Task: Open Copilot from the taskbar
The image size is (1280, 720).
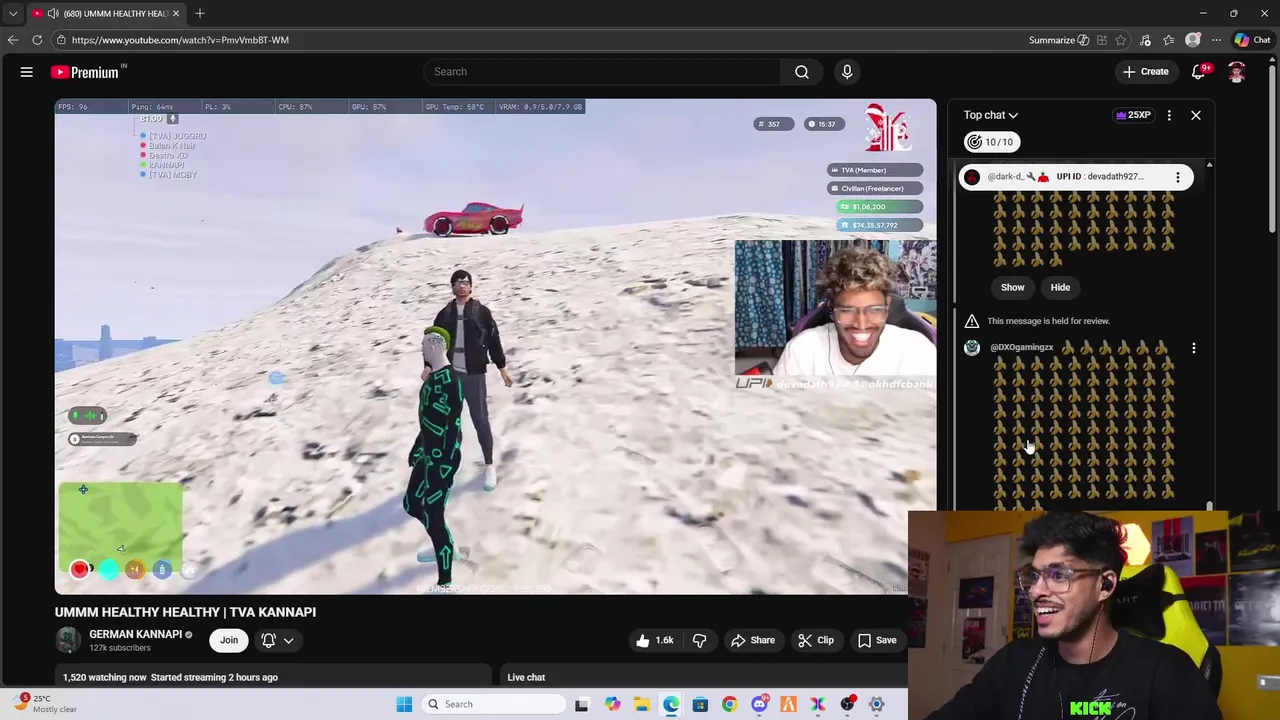Action: point(612,704)
